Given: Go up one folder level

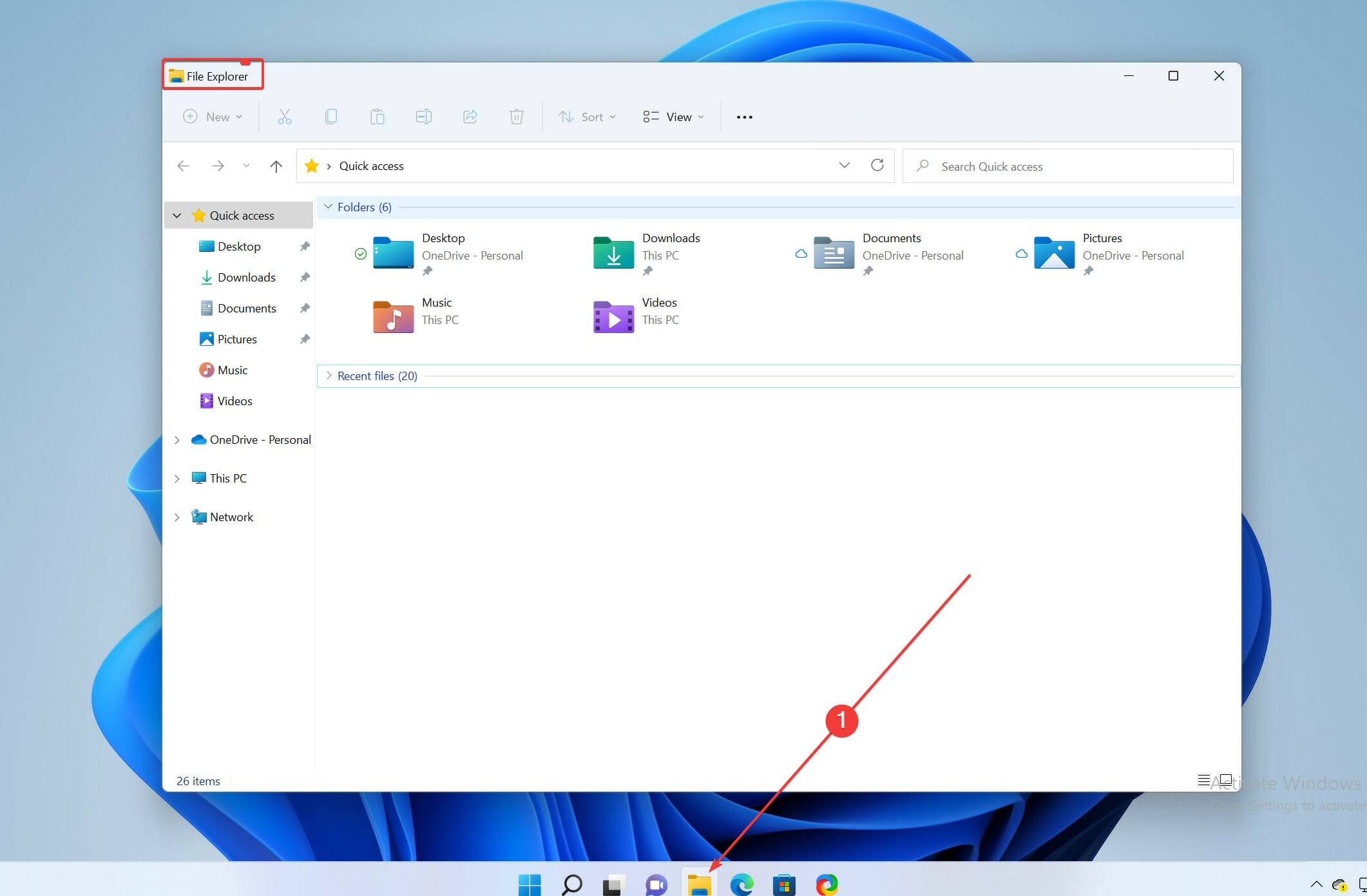Looking at the screenshot, I should tap(276, 166).
